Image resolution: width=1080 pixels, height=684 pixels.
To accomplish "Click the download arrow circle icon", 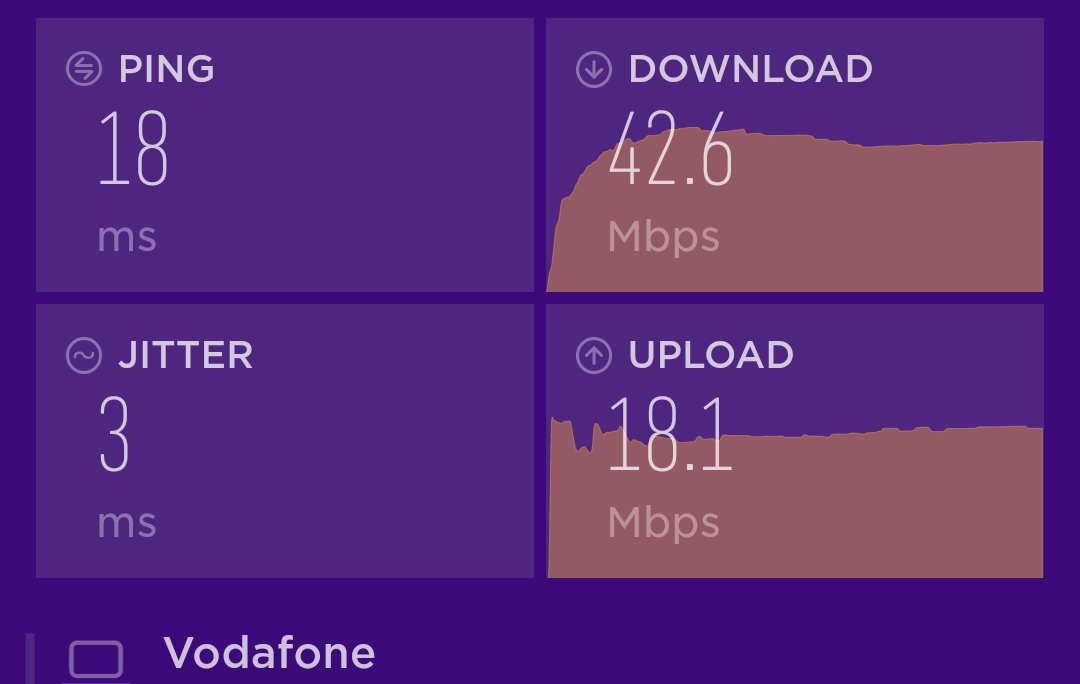I will tap(594, 69).
